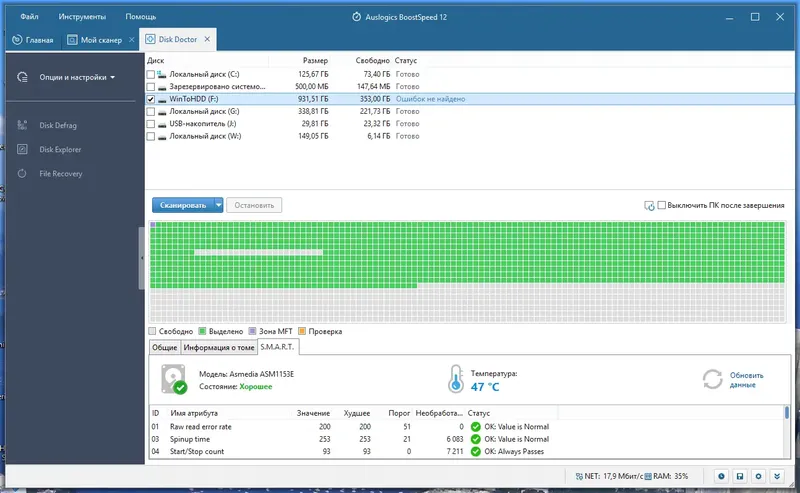Click the refresh data circular arrows icon
The height and width of the screenshot is (493, 800).
pyautogui.click(x=712, y=379)
